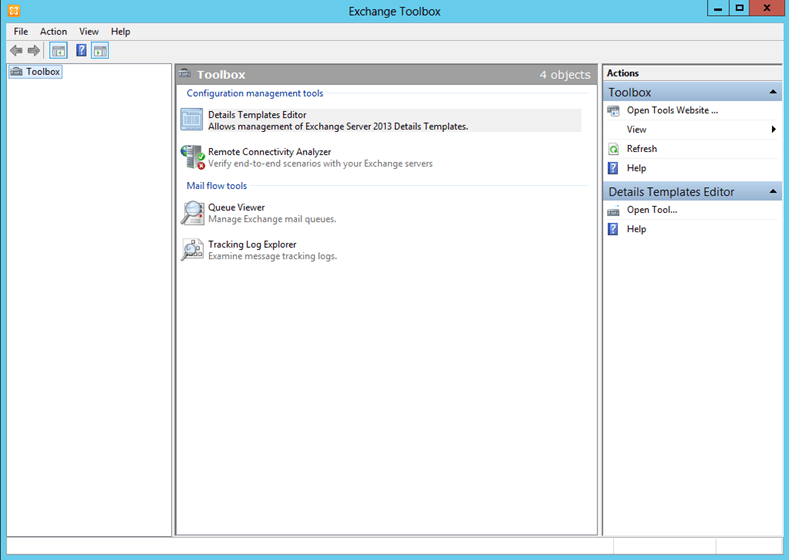Image resolution: width=789 pixels, height=560 pixels.
Task: Expand the View submenu arrow in Actions
Action: click(x=773, y=129)
